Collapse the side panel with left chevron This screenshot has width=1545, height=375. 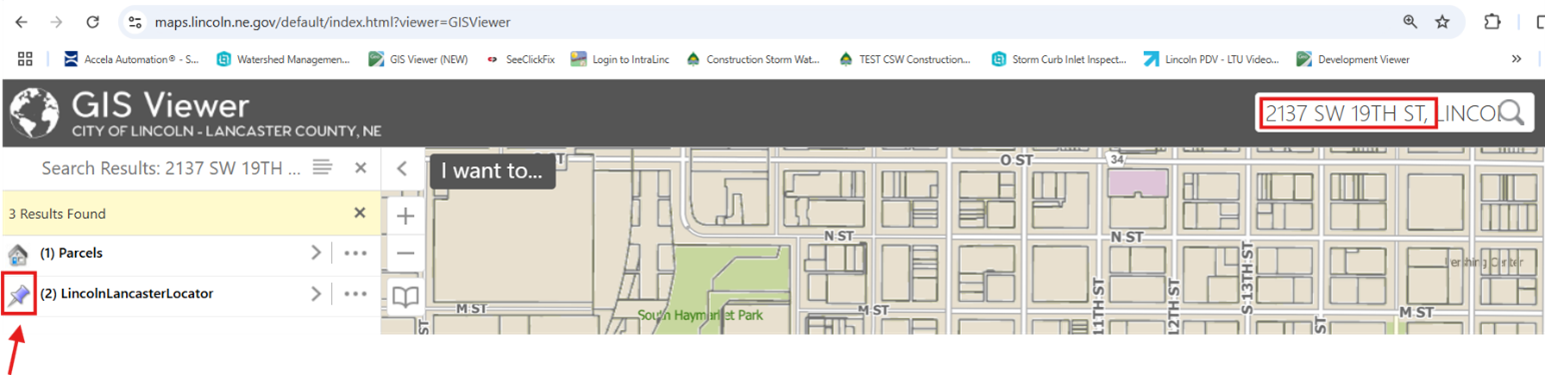[402, 168]
